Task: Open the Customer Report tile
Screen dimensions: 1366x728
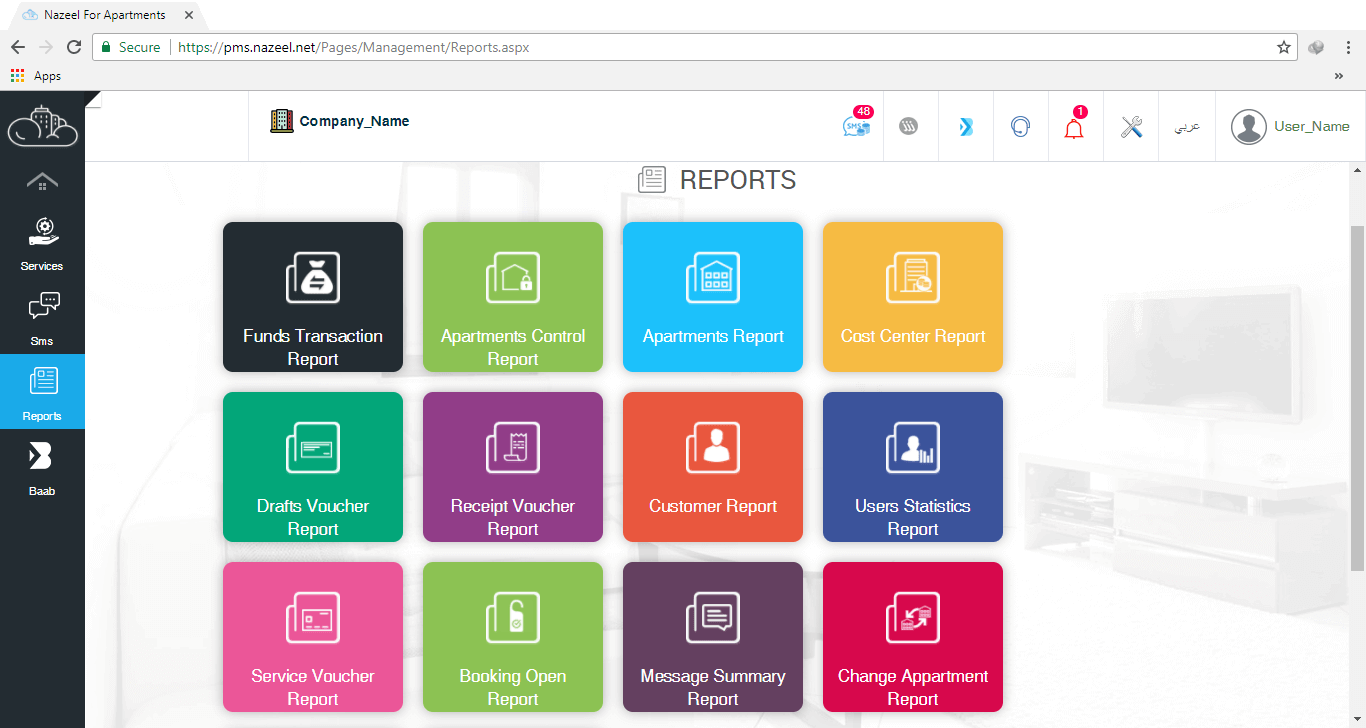Action: [x=712, y=467]
